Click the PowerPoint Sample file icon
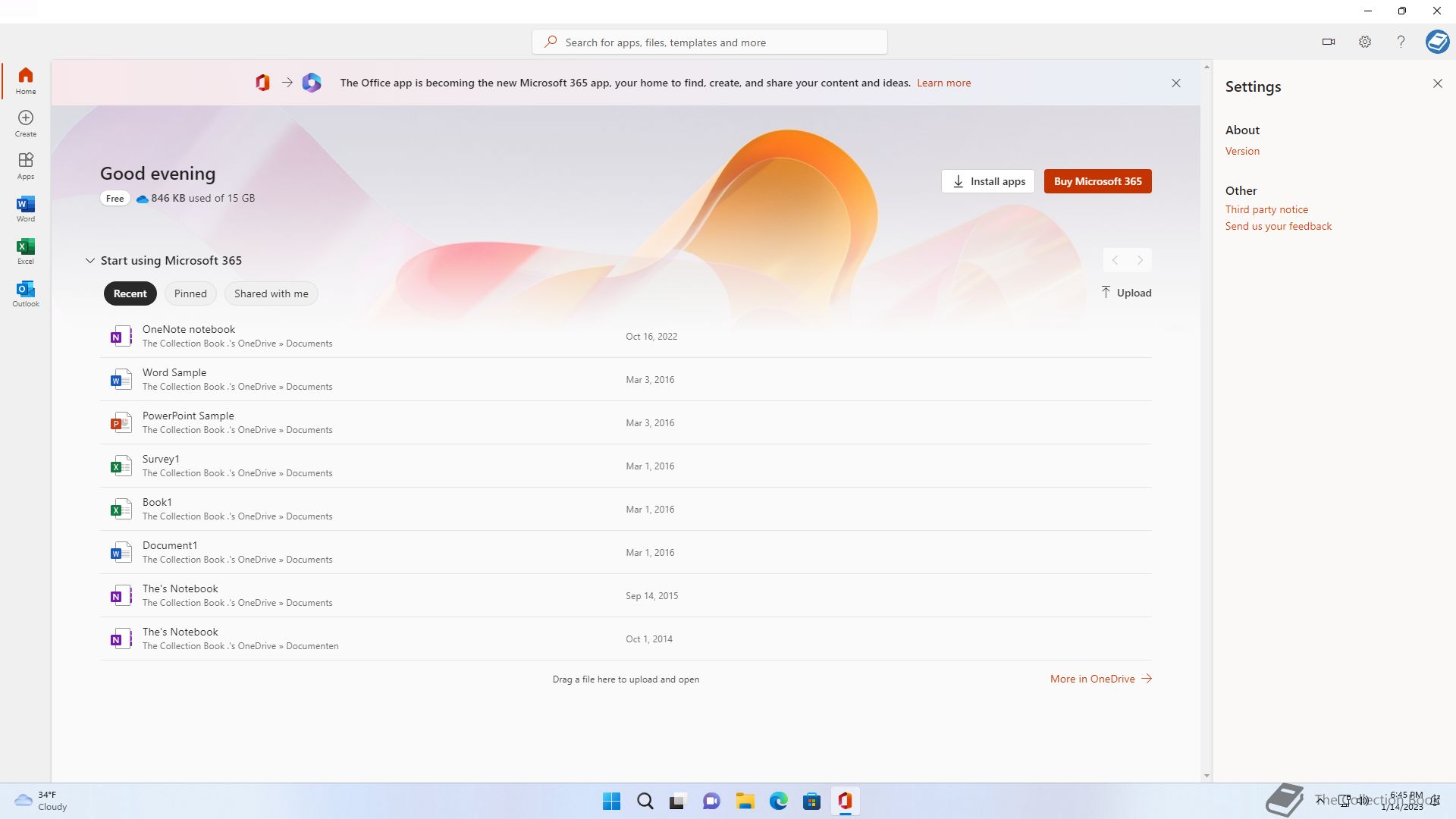This screenshot has height=819, width=1456. click(x=121, y=422)
